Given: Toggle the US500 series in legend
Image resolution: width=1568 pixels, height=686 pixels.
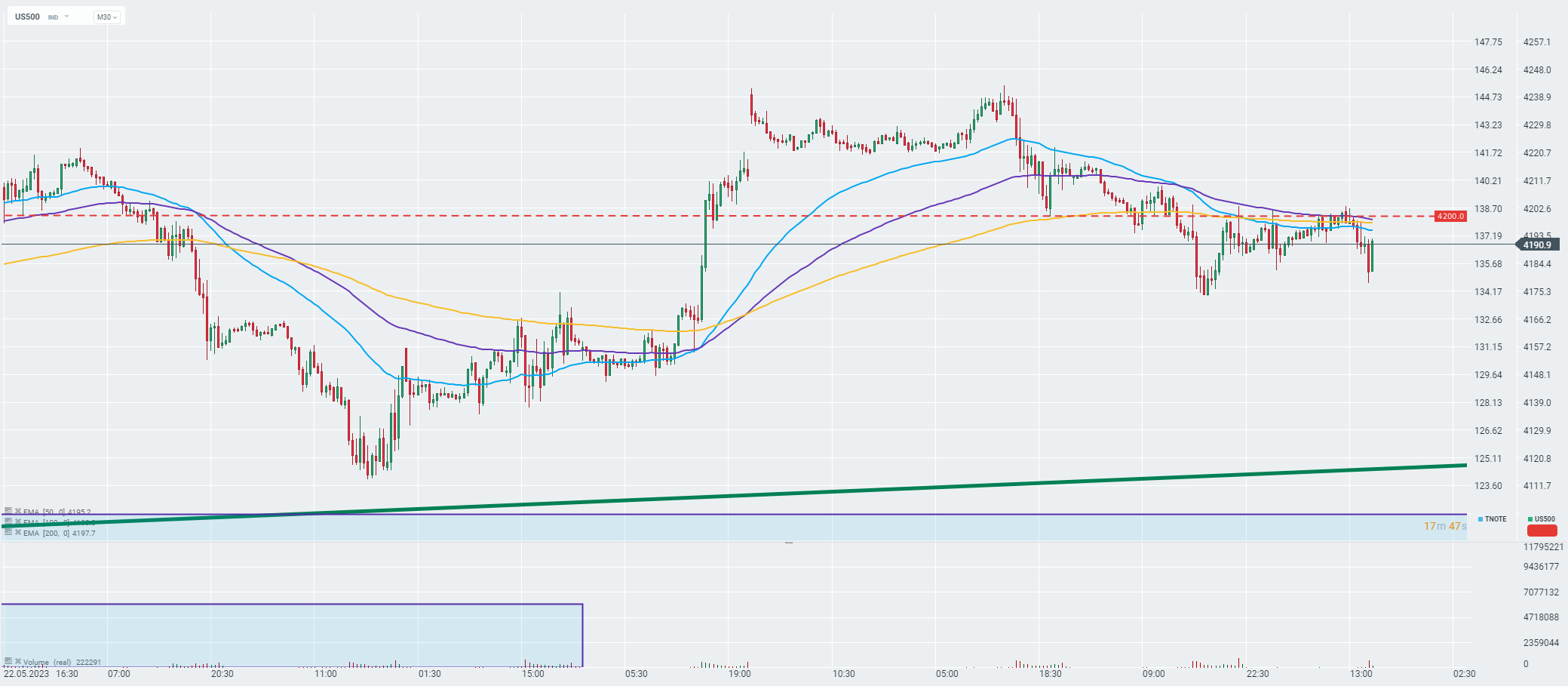Looking at the screenshot, I should pos(1542,519).
